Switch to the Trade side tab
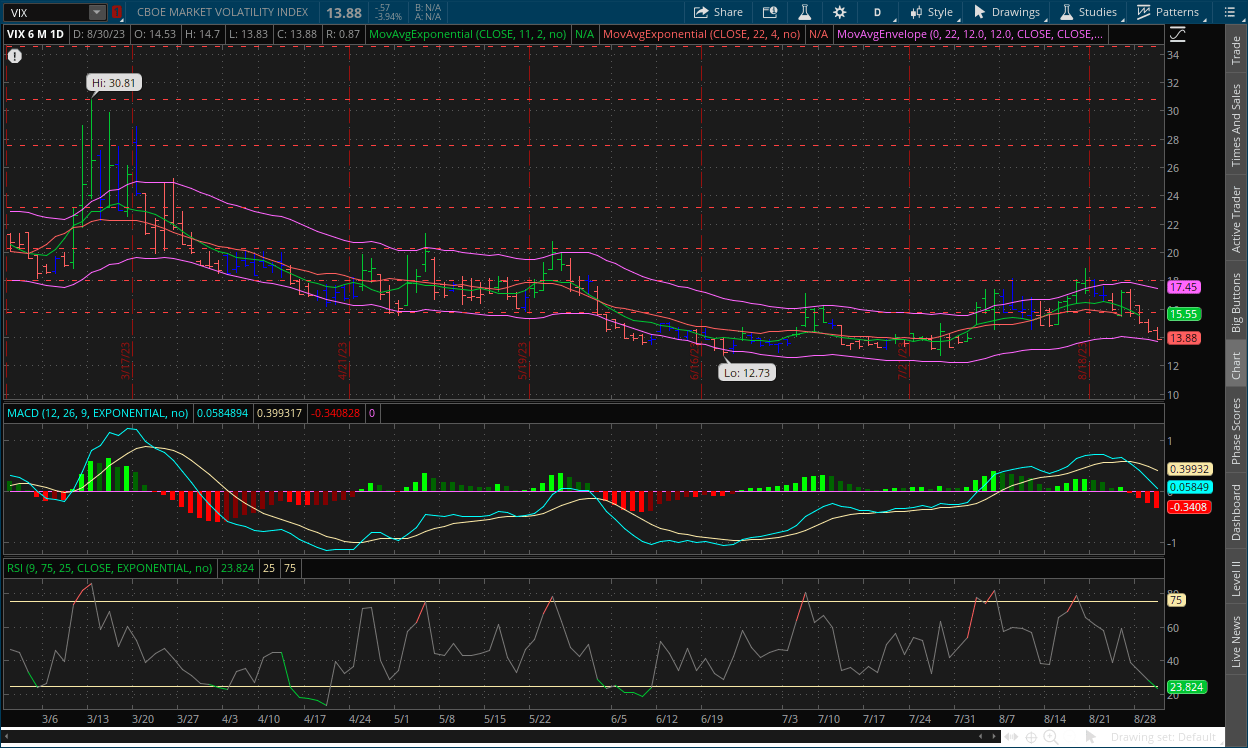This screenshot has height=748, width=1248. click(x=1237, y=48)
